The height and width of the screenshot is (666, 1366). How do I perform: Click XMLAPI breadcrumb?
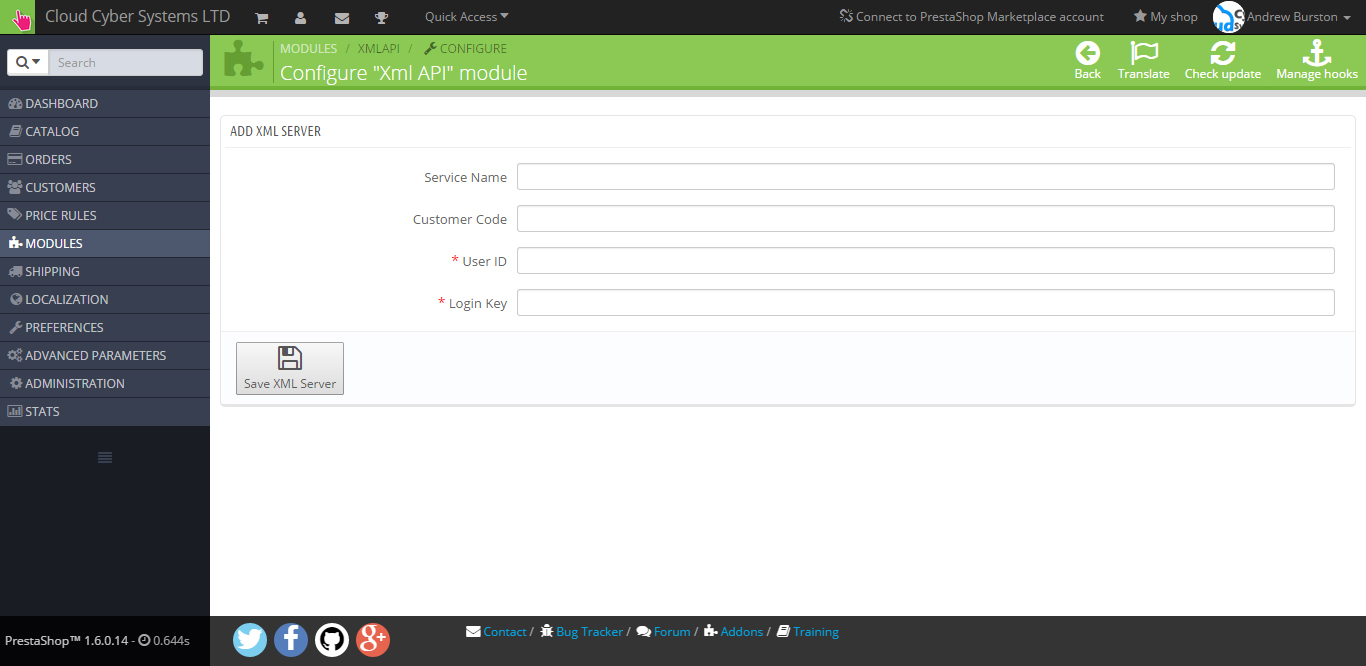click(x=379, y=48)
